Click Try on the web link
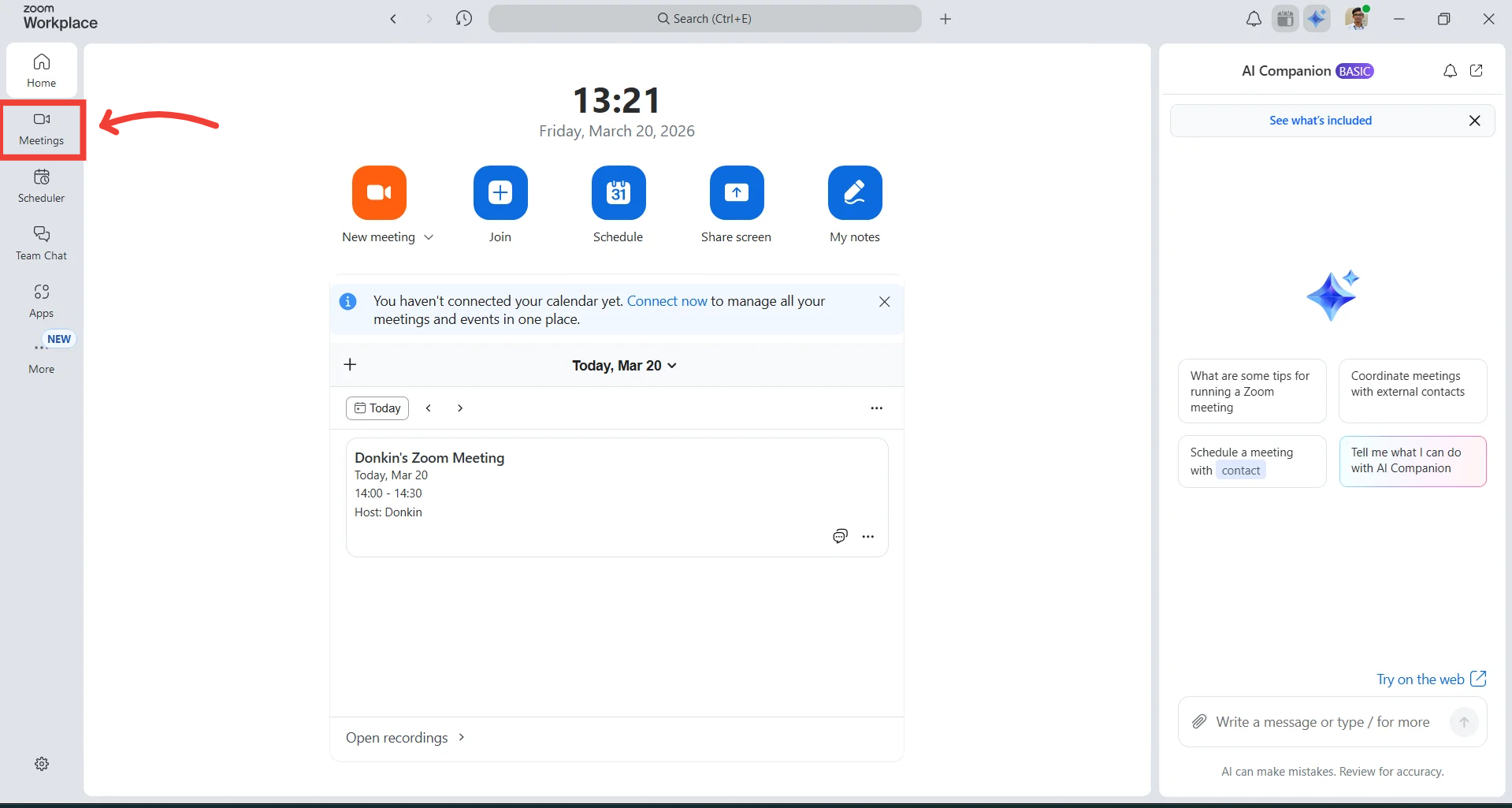1512x808 pixels. [x=1431, y=680]
